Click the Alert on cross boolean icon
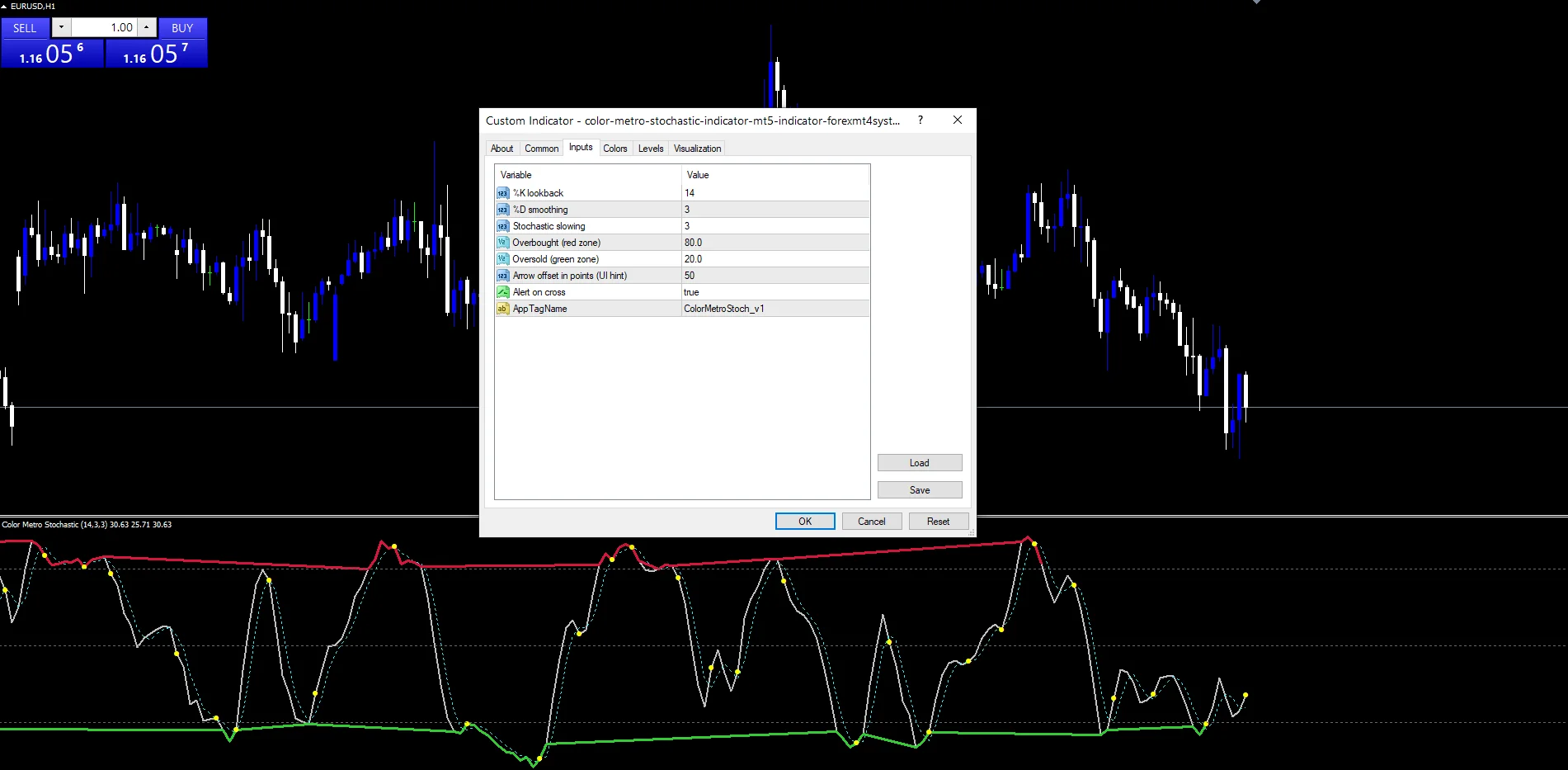The image size is (1568, 770). pos(502,292)
